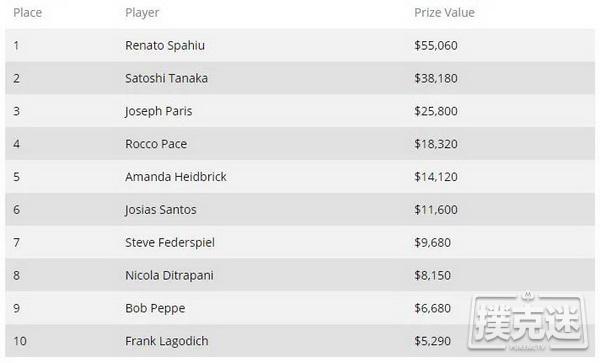600x363 pixels.
Task: Select the $25,800 prize amount
Action: tap(436, 112)
